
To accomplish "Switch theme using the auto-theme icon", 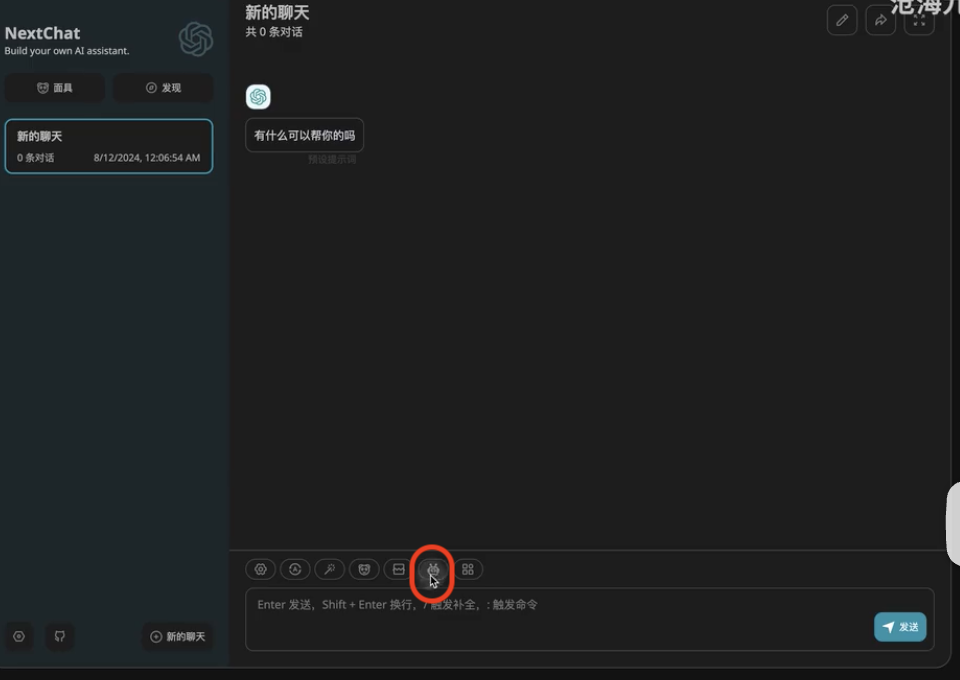I will point(295,569).
